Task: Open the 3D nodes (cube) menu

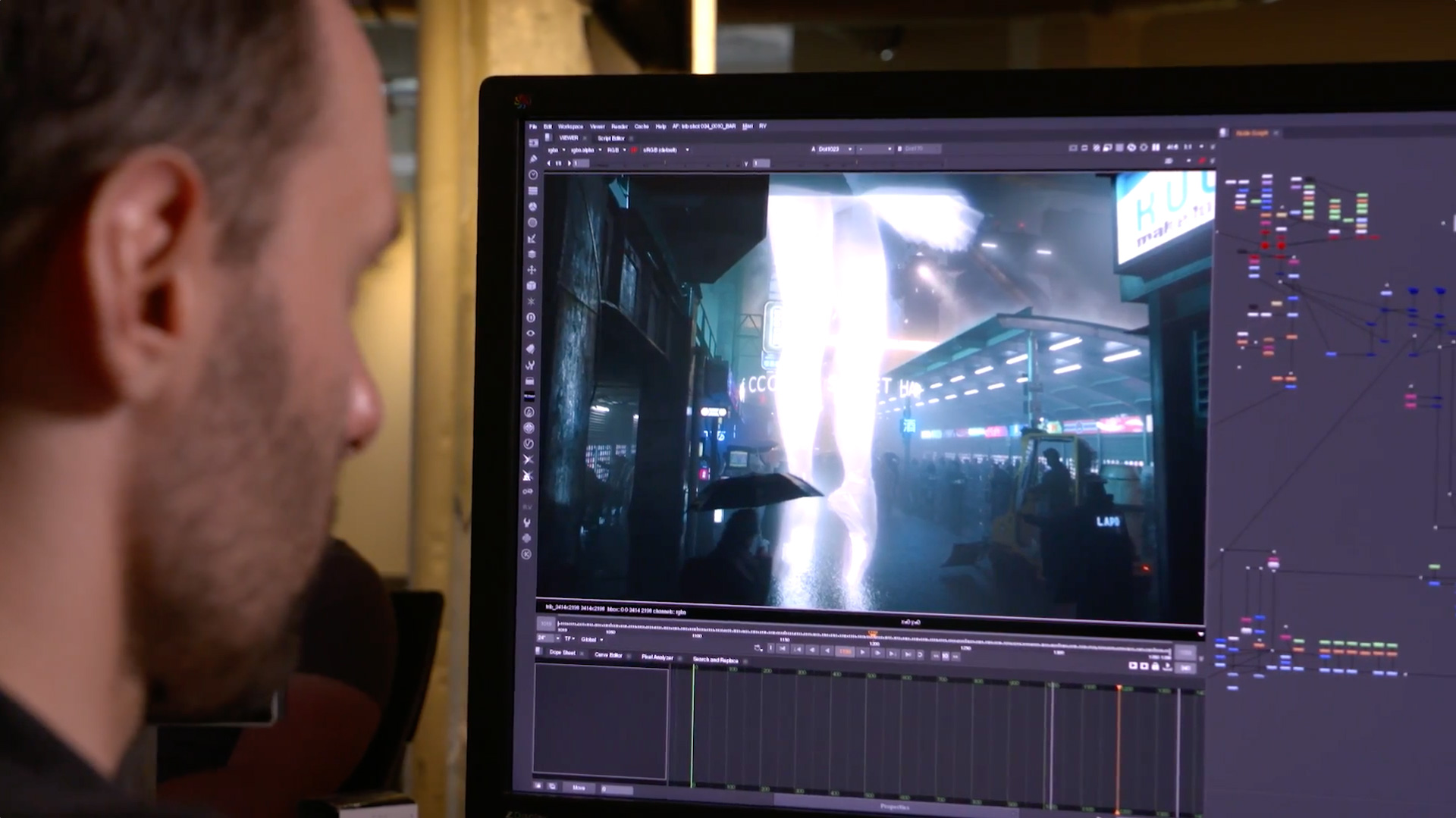Action: 532,286
